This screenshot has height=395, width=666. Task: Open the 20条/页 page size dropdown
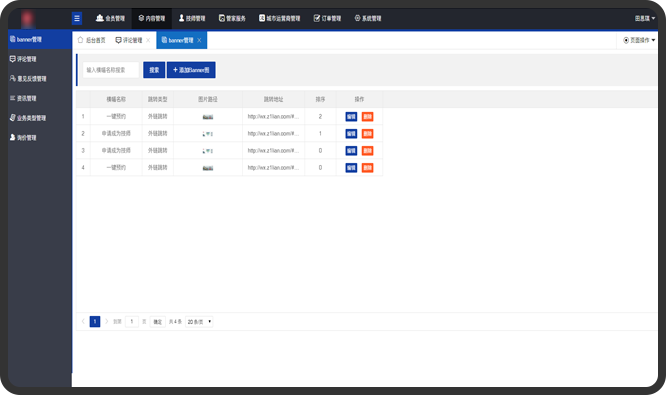[199, 322]
